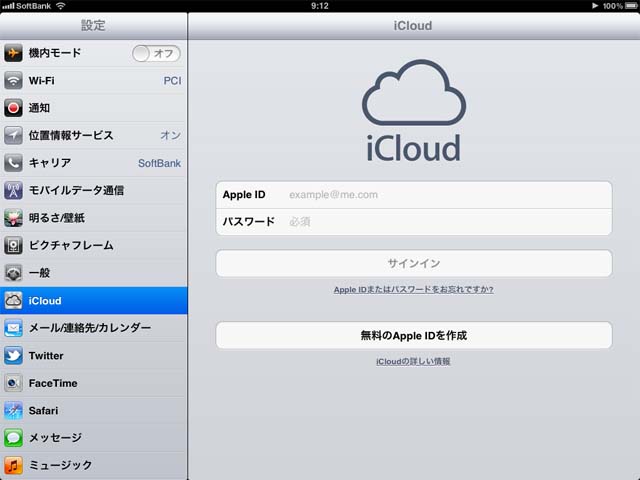
Task: Tap the mobile data antenna icon
Action: (x=13, y=190)
